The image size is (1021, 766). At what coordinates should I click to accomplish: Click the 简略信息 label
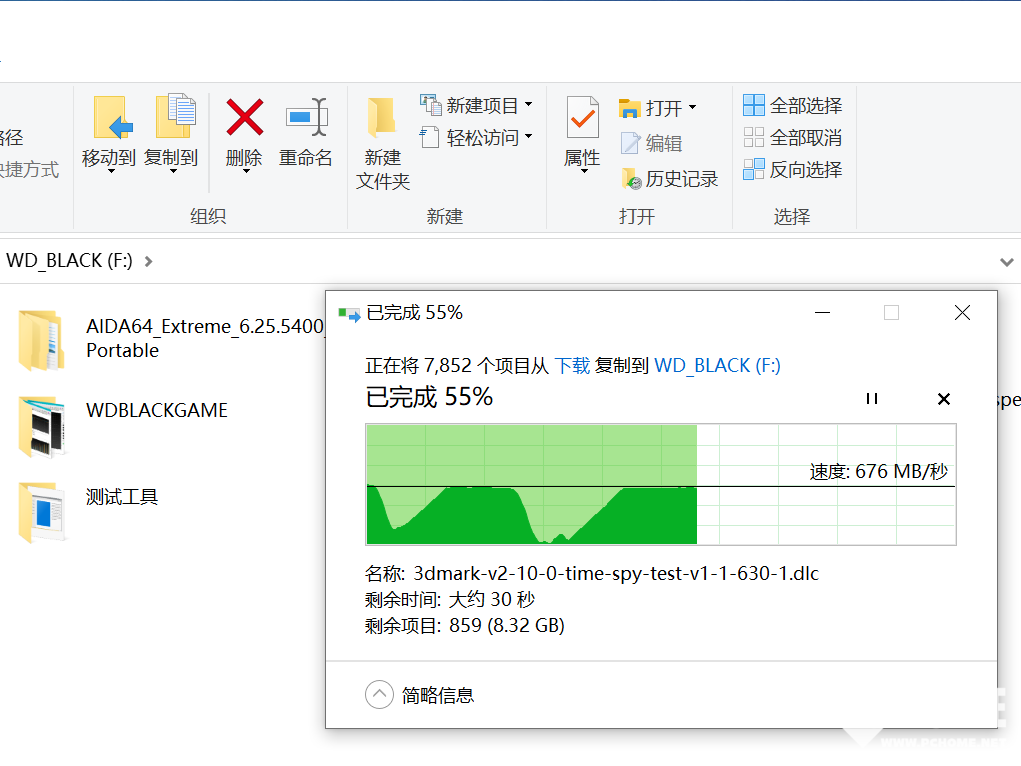click(x=438, y=696)
